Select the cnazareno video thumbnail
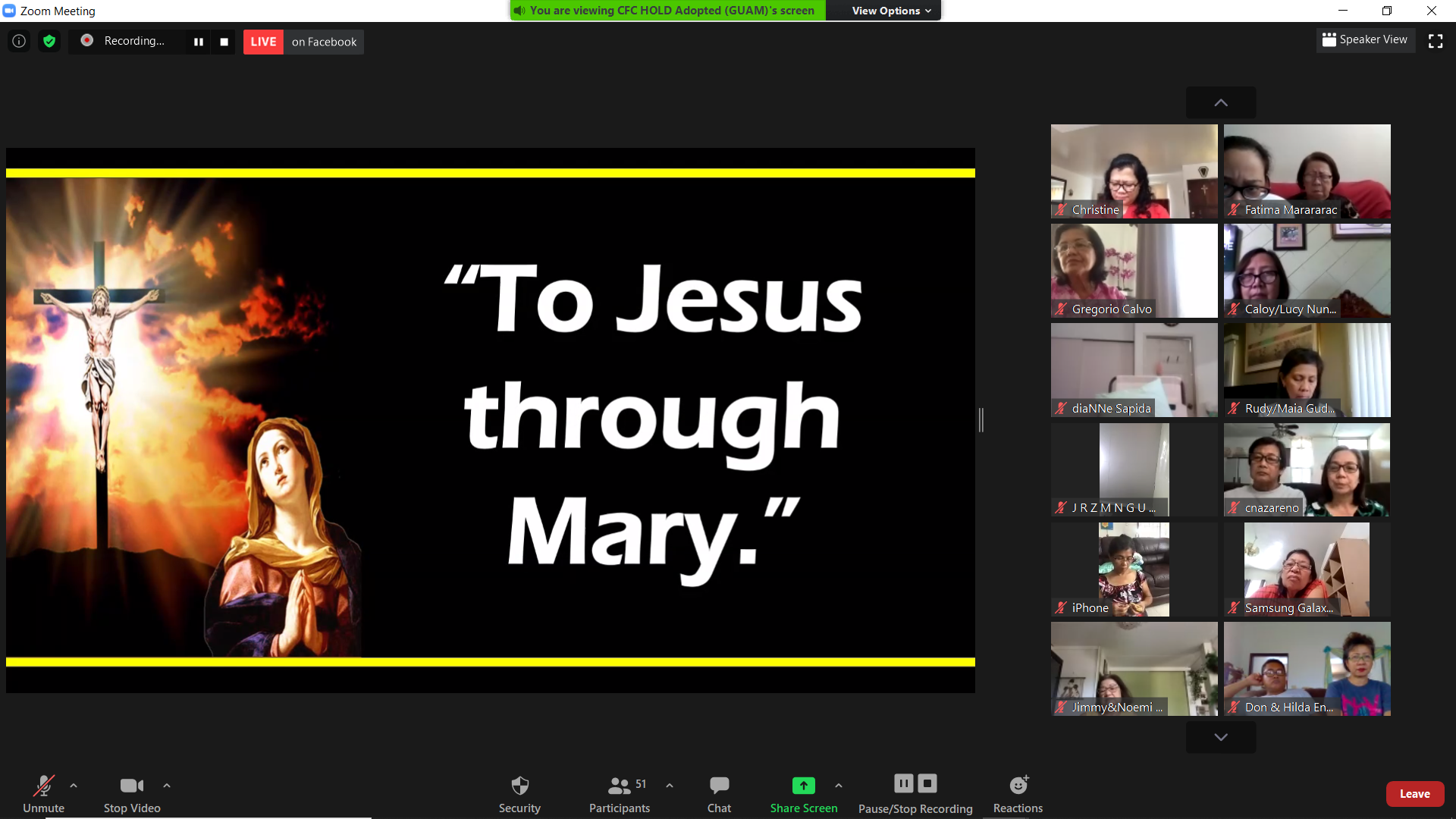 coord(1307,470)
